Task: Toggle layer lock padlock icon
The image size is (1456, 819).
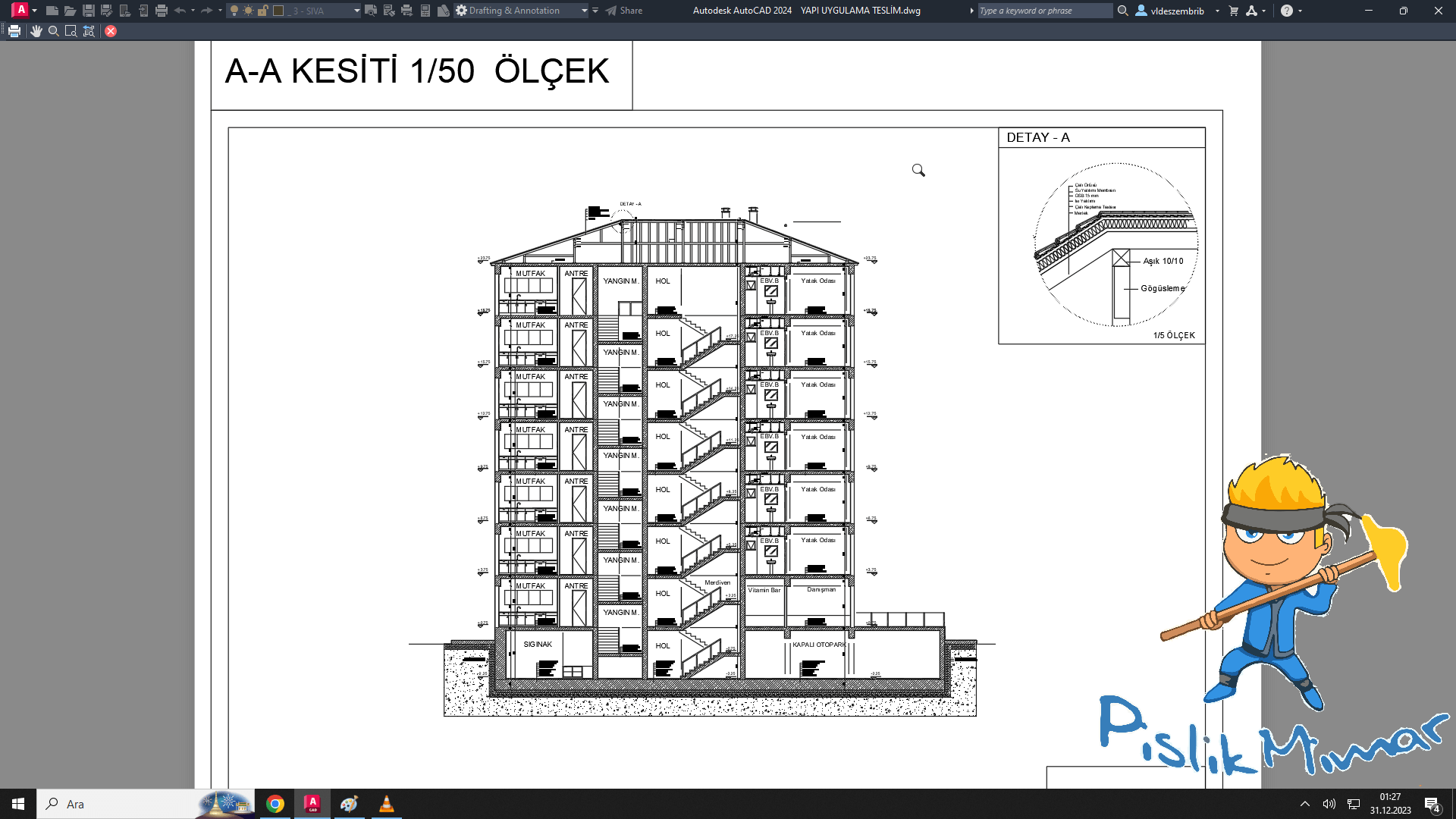Action: tap(262, 11)
